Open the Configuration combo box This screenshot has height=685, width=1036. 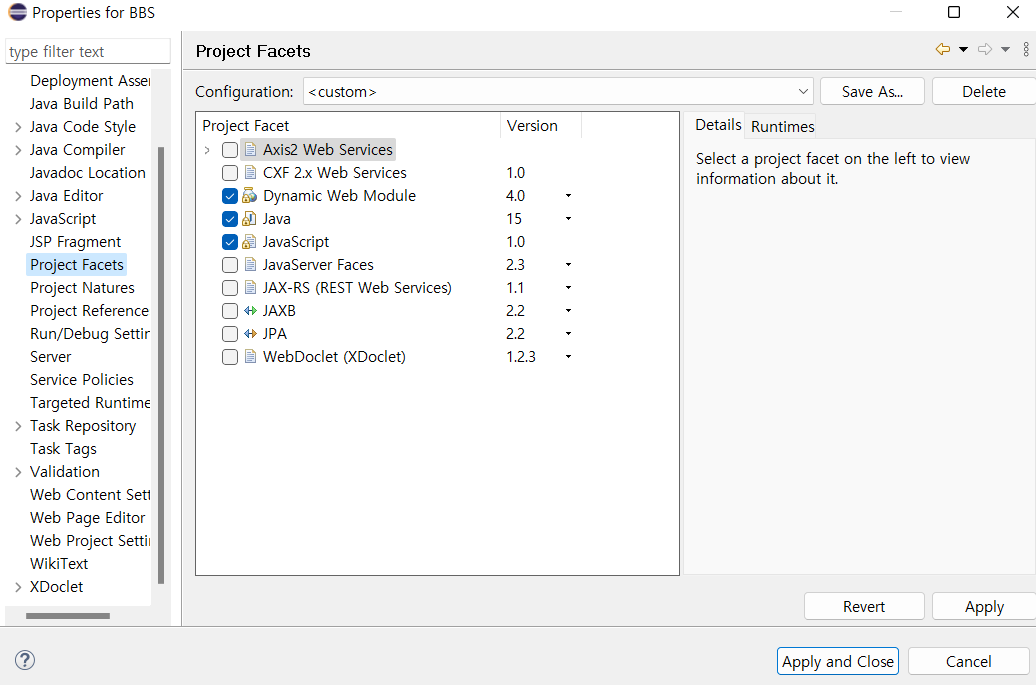pos(558,91)
